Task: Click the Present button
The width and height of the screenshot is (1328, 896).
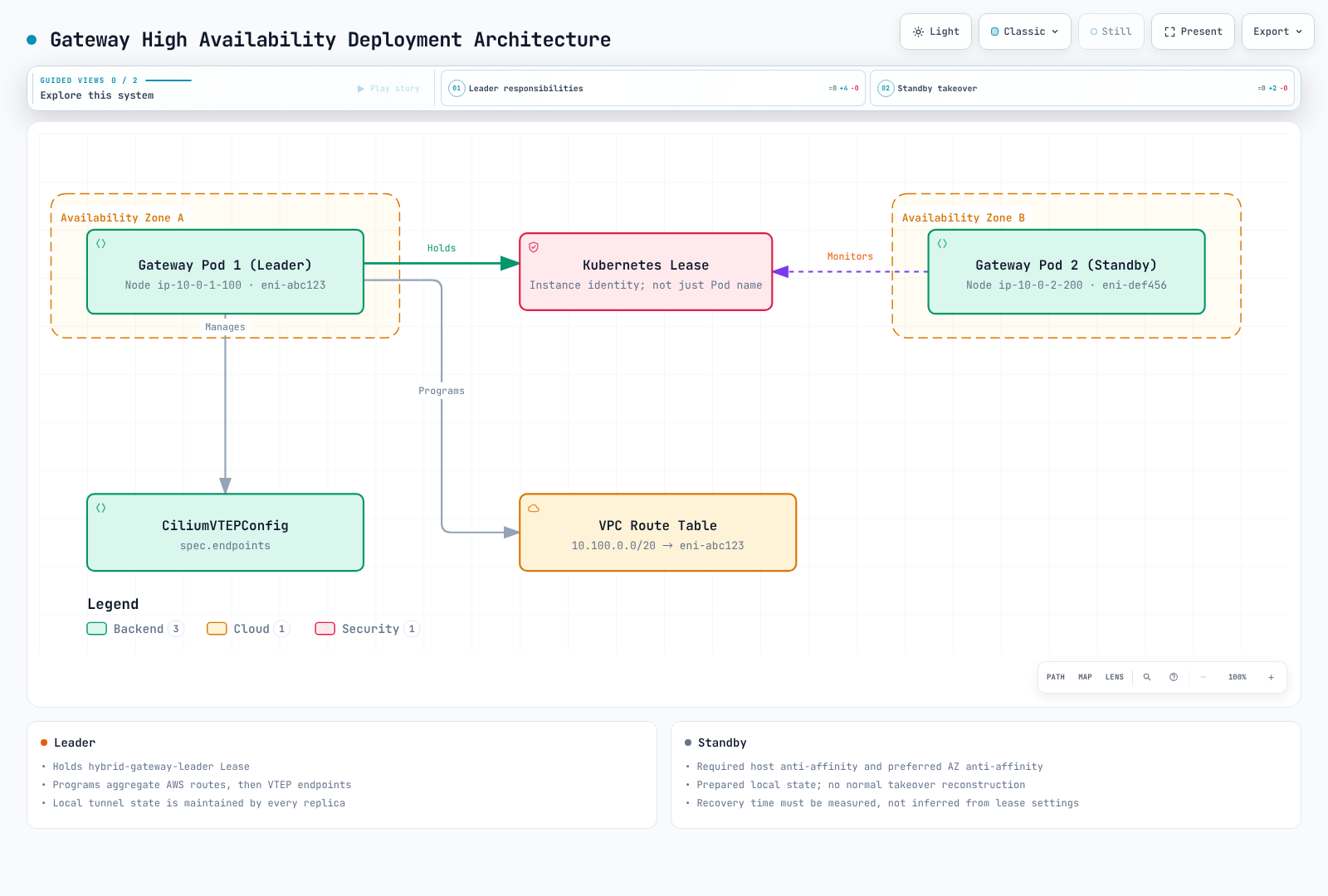Action: 1193,32
